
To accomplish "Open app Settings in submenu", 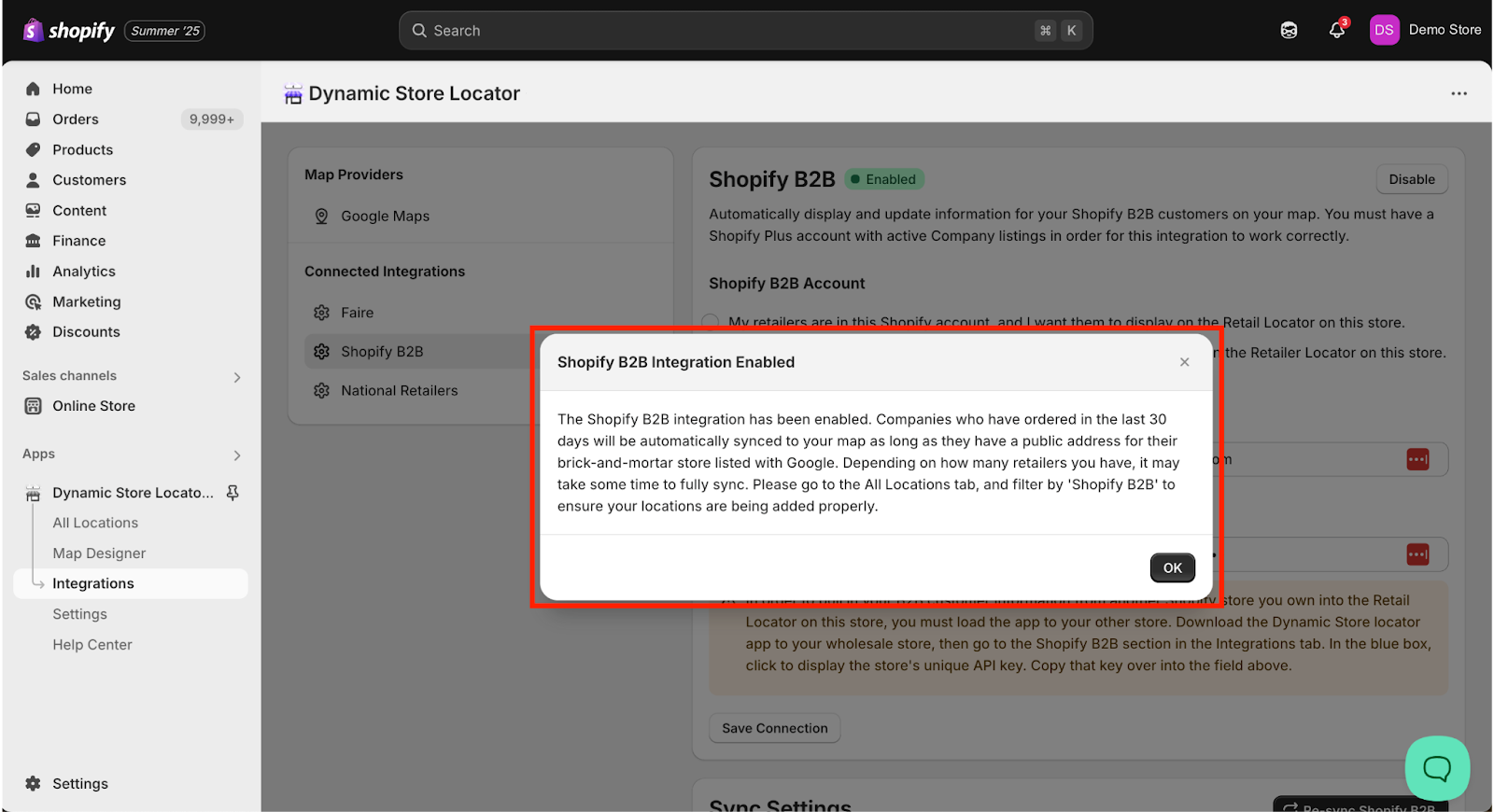I will 79,614.
